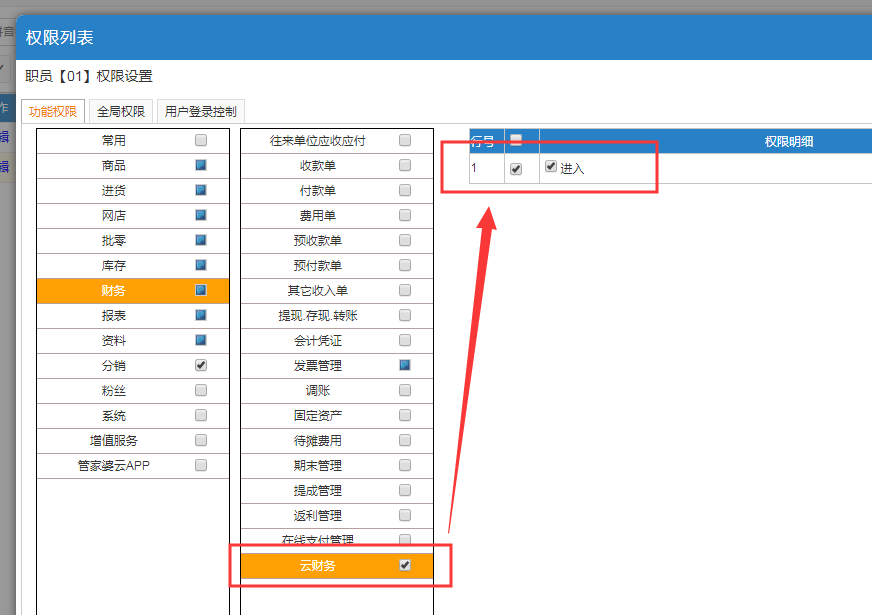Check the 调账 checkbox
The width and height of the screenshot is (872, 615).
click(405, 390)
